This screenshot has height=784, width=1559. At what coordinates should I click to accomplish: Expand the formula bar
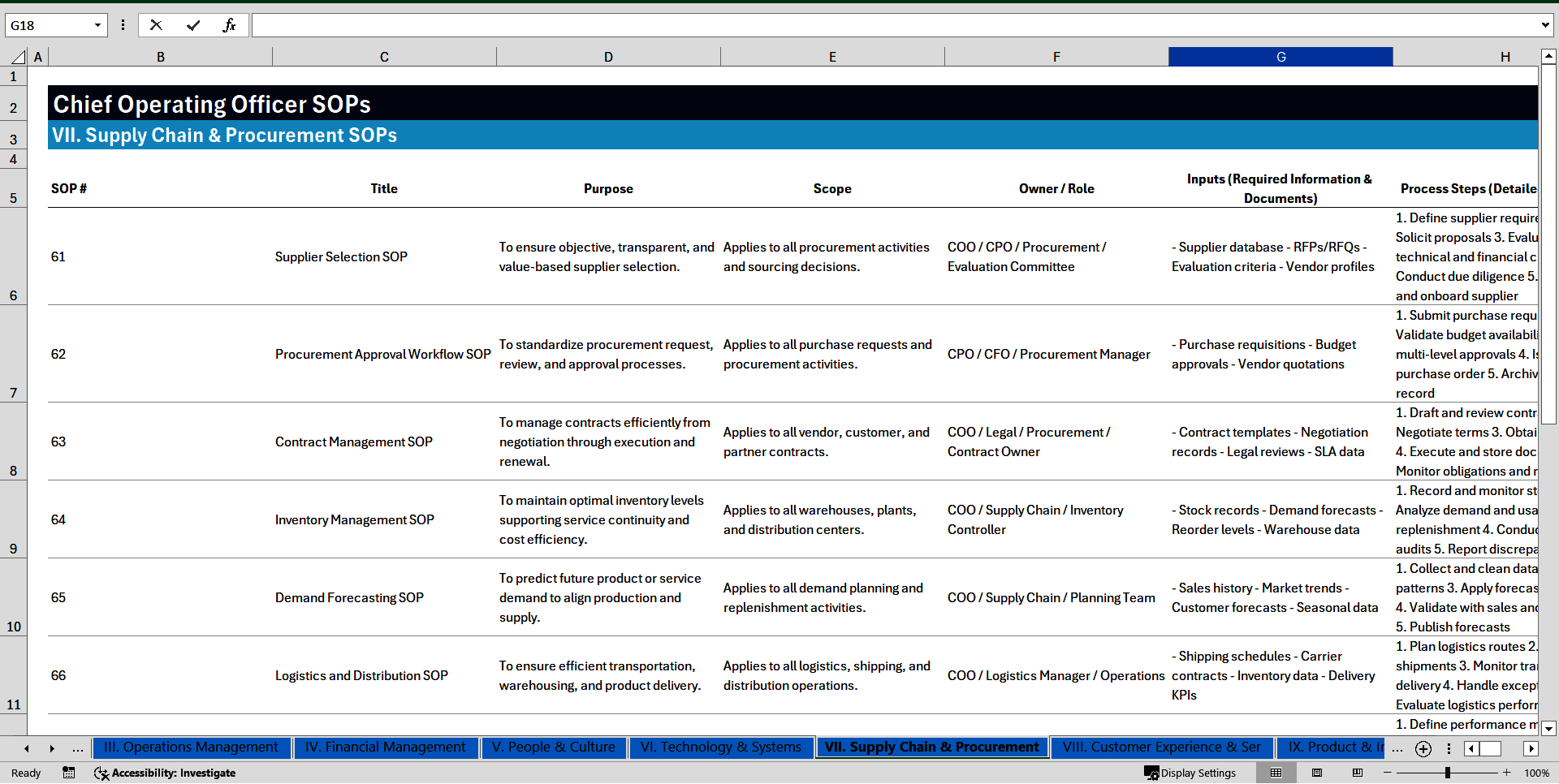click(x=1545, y=25)
